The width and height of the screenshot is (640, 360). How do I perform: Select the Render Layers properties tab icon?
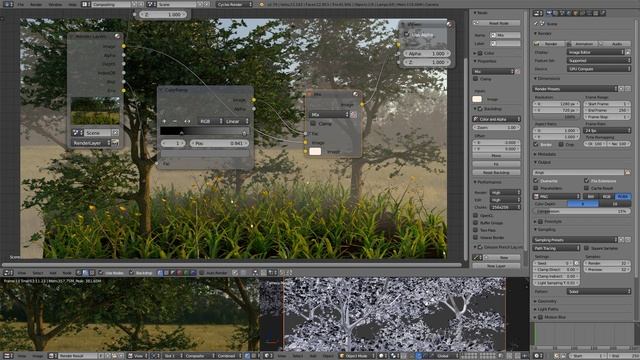(x=556, y=13)
